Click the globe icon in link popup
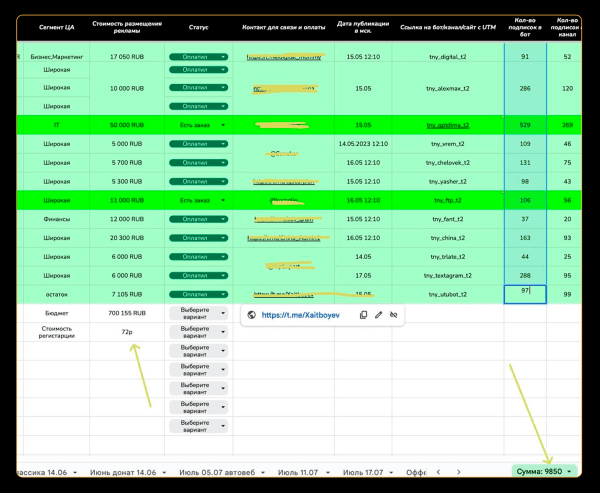This screenshot has height=493, width=600. tap(251, 315)
